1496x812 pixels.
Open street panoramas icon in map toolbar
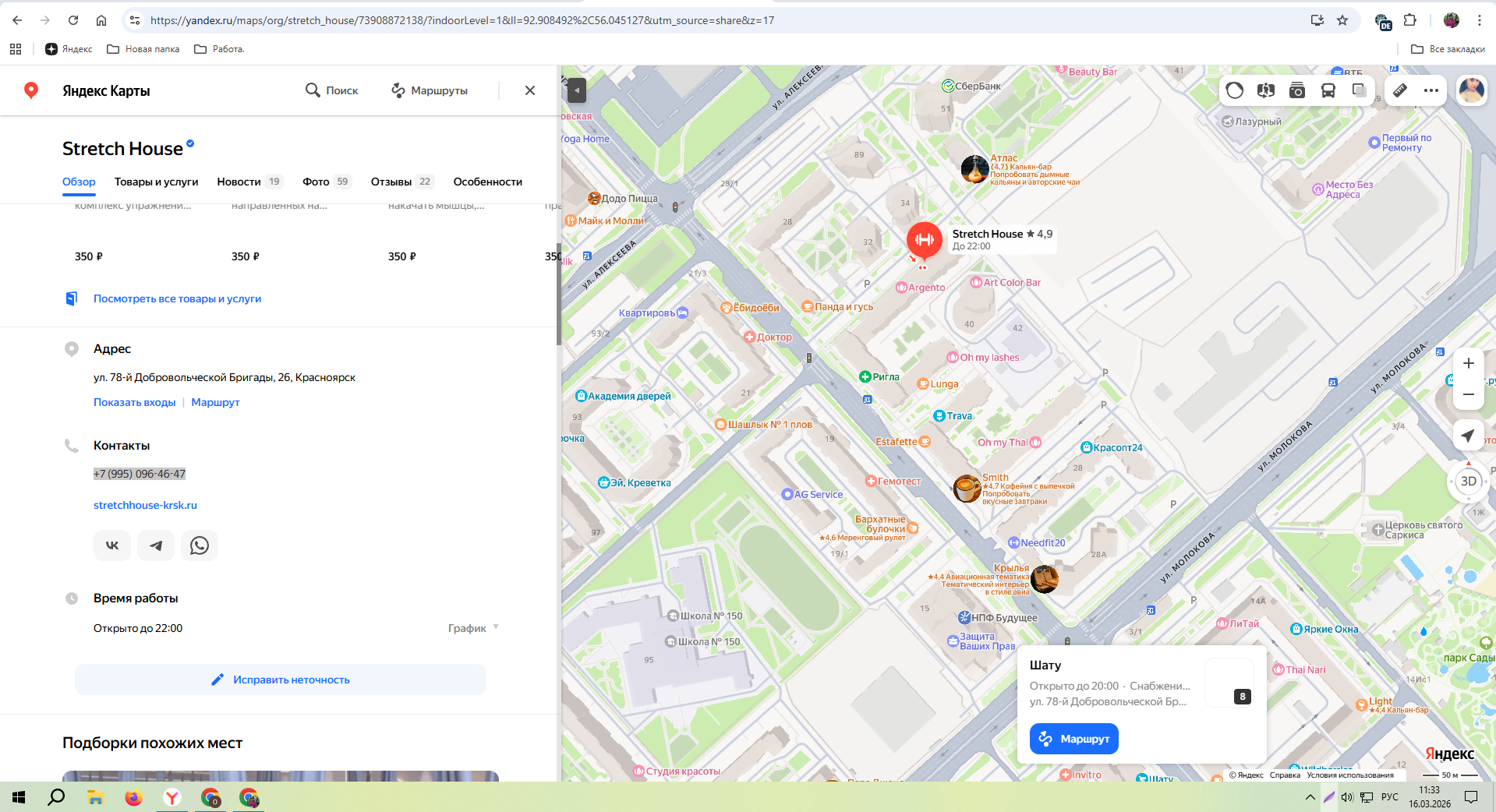click(x=1266, y=90)
